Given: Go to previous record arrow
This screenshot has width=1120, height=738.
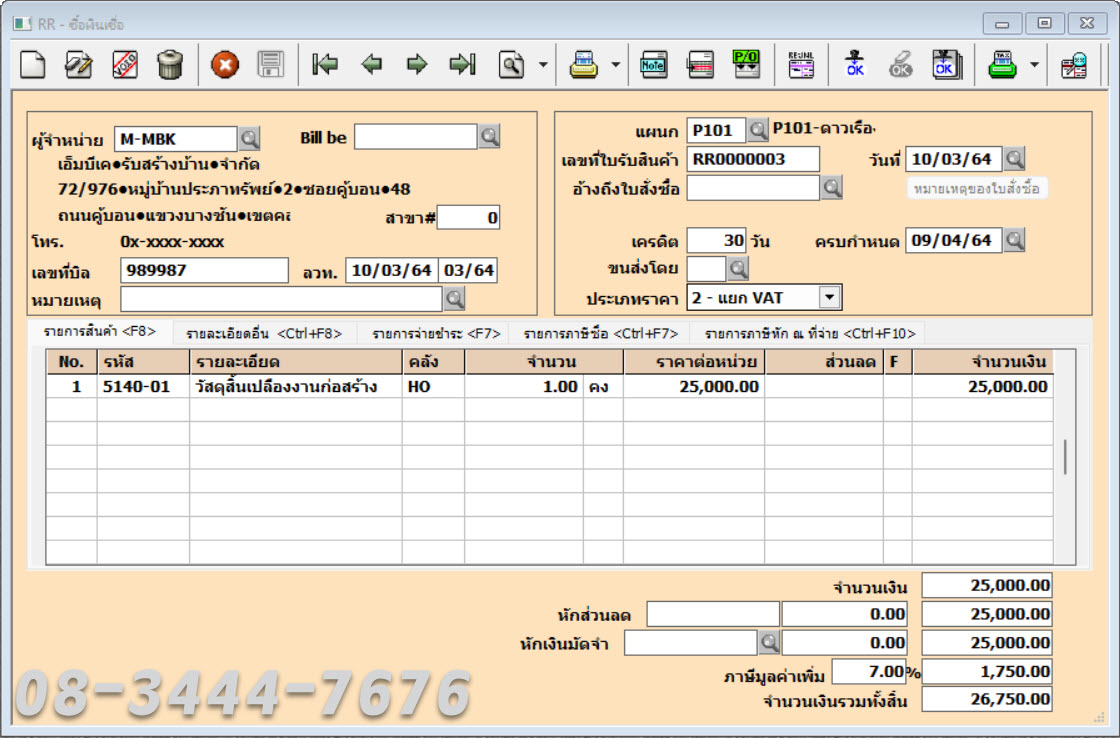Looking at the screenshot, I should (371, 65).
